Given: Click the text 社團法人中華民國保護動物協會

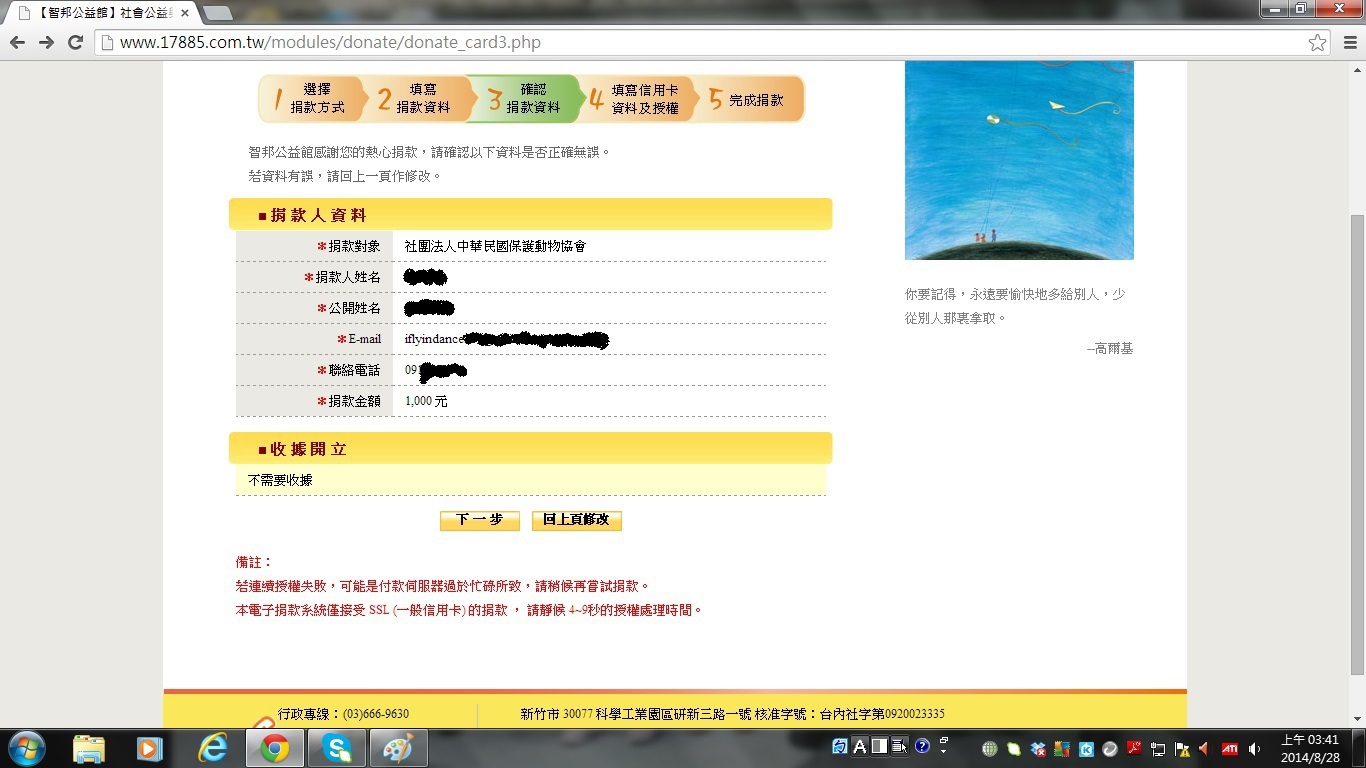Looking at the screenshot, I should (x=495, y=246).
